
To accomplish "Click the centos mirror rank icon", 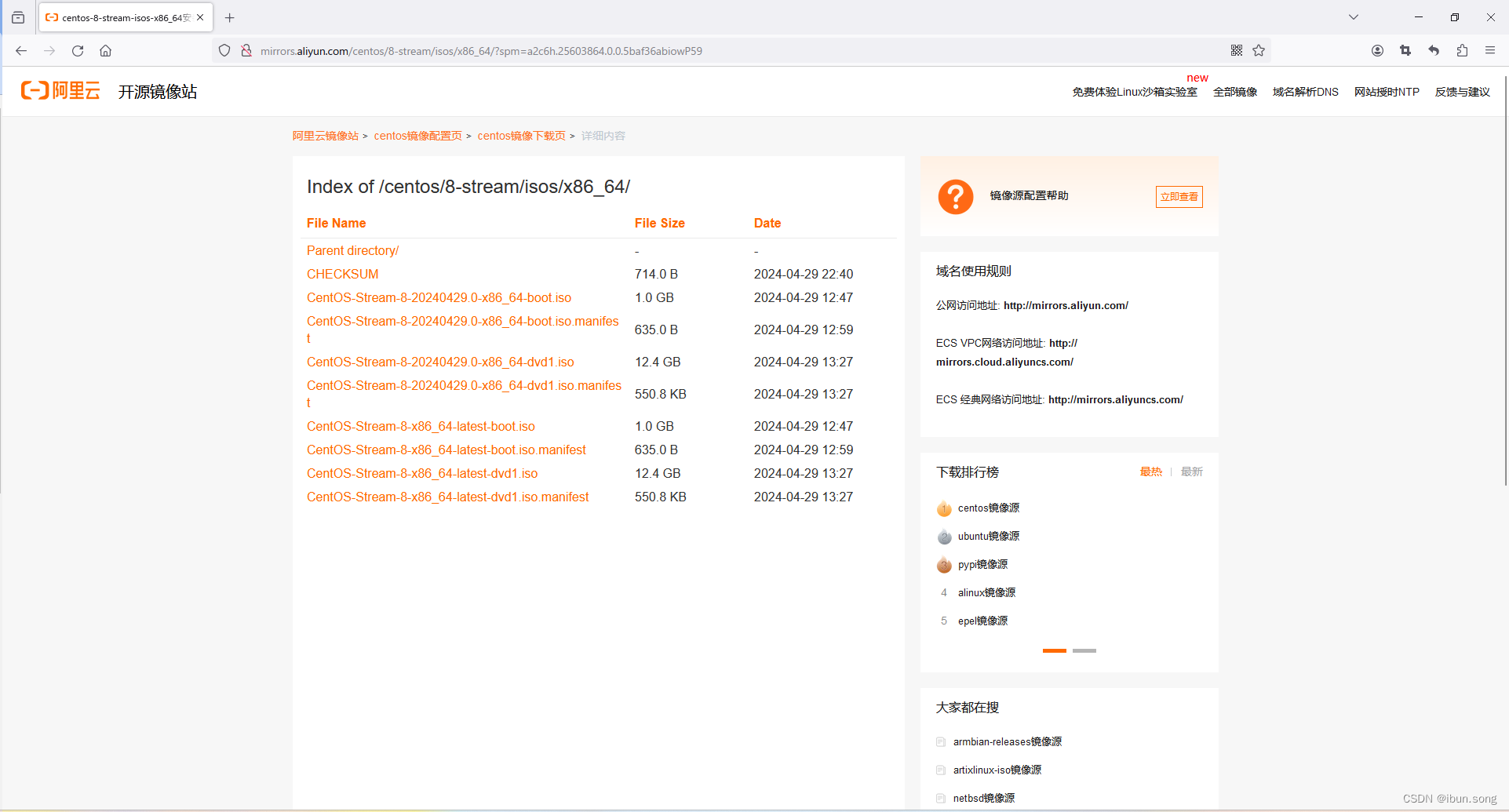I will coord(944,508).
